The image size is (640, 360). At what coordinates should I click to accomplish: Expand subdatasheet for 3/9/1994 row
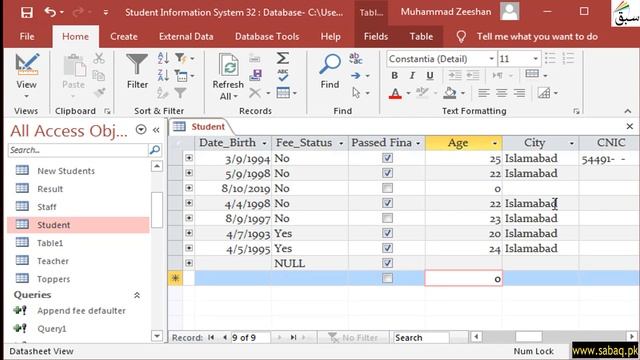tap(189, 158)
